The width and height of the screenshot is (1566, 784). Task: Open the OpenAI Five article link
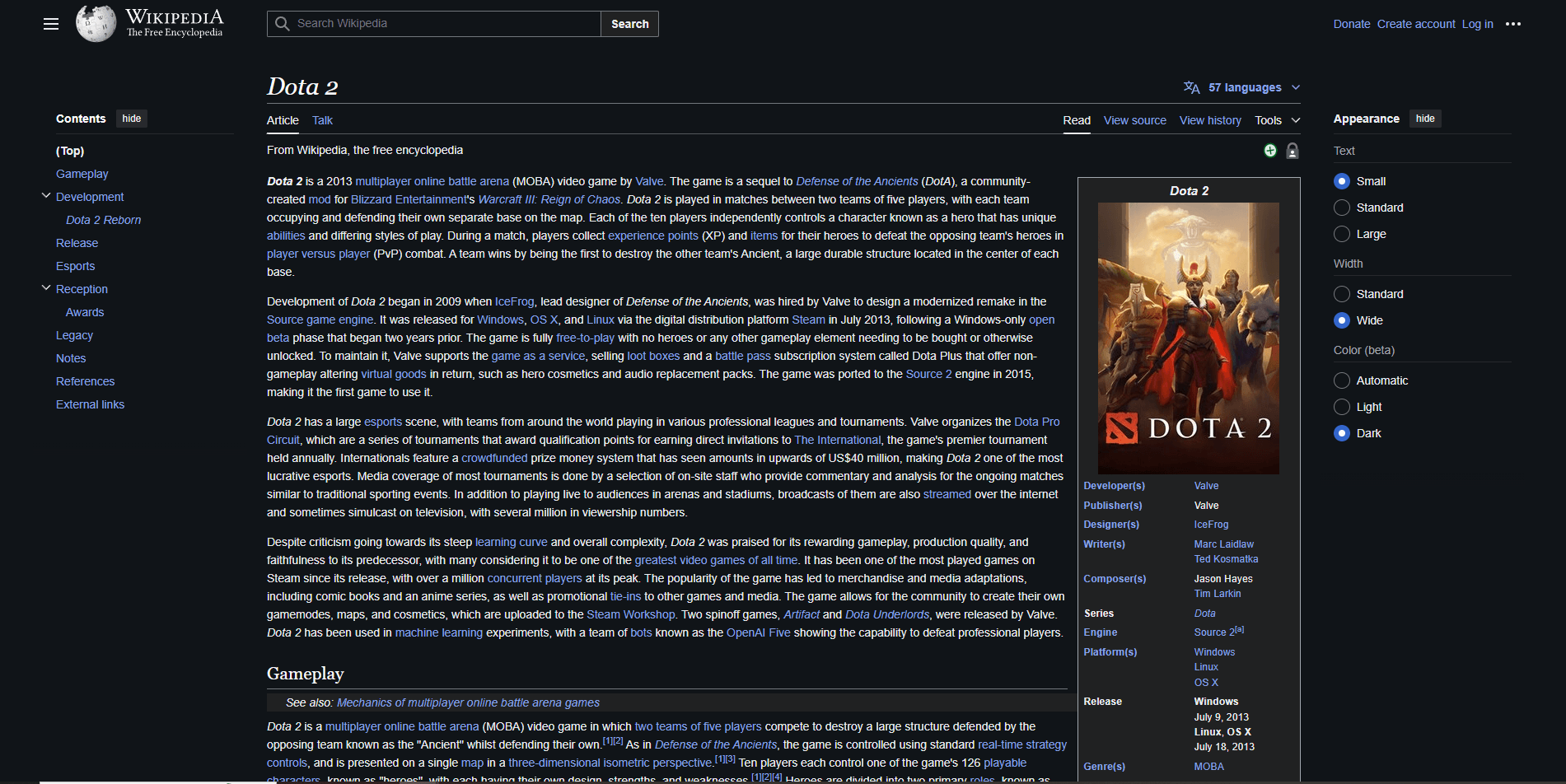point(759,632)
